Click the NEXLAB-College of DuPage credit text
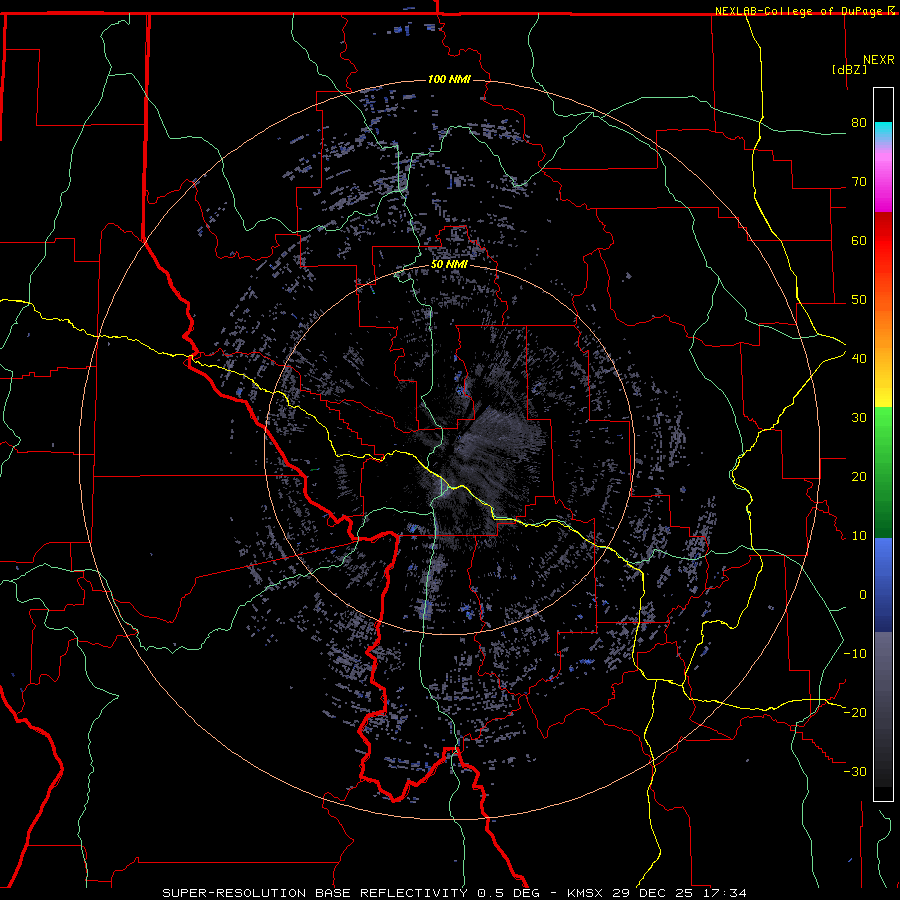900x900 pixels. click(x=800, y=11)
